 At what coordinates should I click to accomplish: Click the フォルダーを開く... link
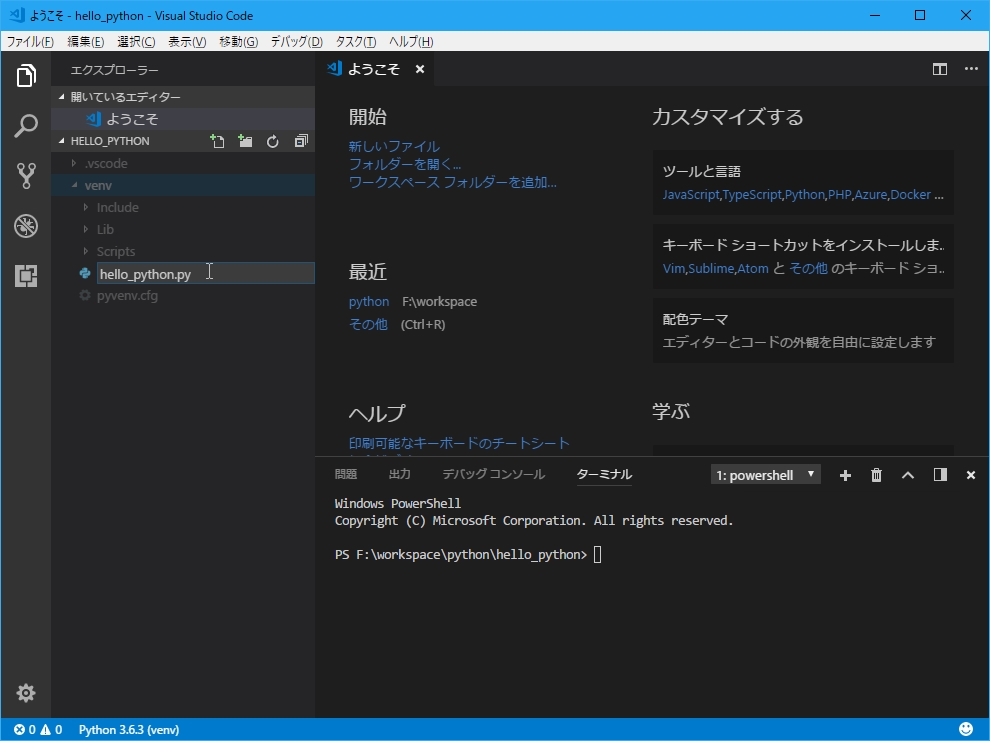pos(405,164)
